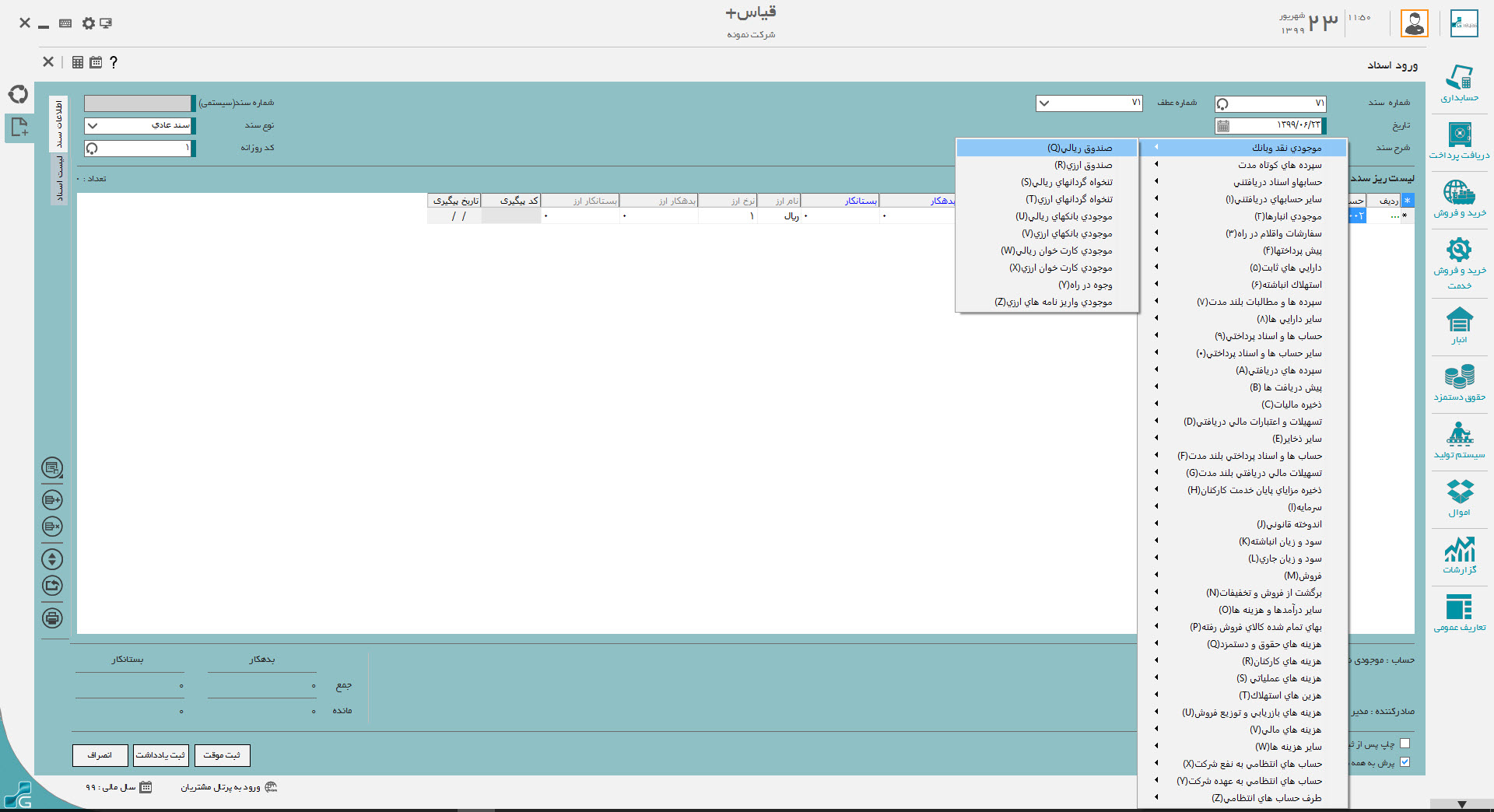The width and height of the screenshot is (1494, 812).
Task: Click lookup icon in شماره سند field
Action: (1222, 103)
